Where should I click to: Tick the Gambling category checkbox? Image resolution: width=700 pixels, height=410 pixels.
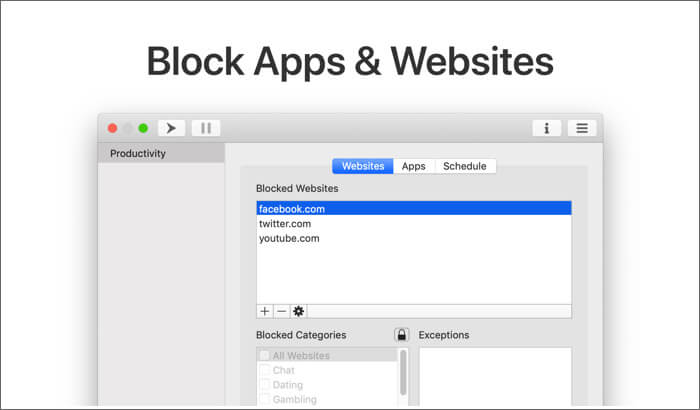pyautogui.click(x=265, y=399)
